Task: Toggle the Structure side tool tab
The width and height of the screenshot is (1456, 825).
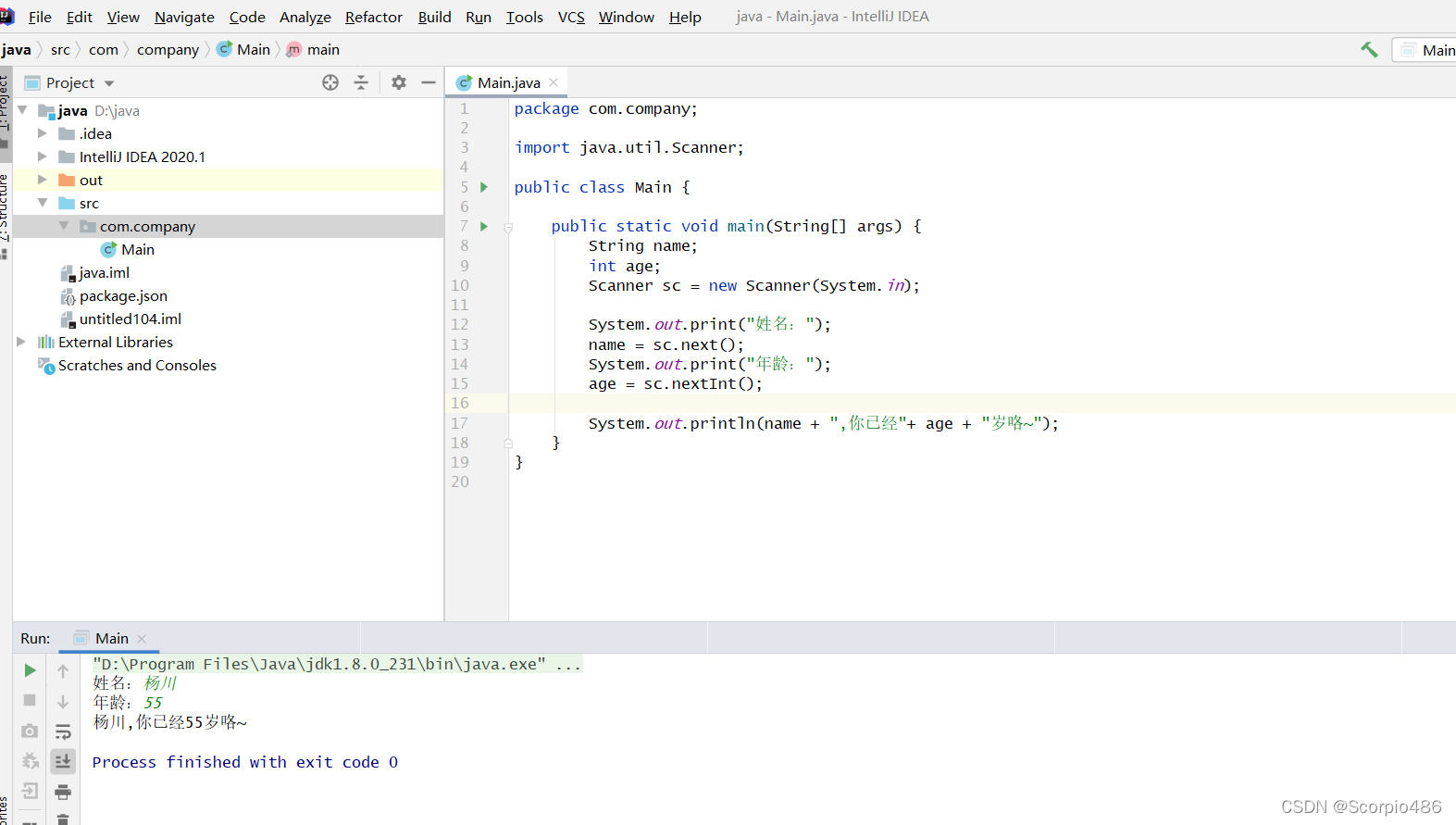Action: pyautogui.click(x=5, y=215)
